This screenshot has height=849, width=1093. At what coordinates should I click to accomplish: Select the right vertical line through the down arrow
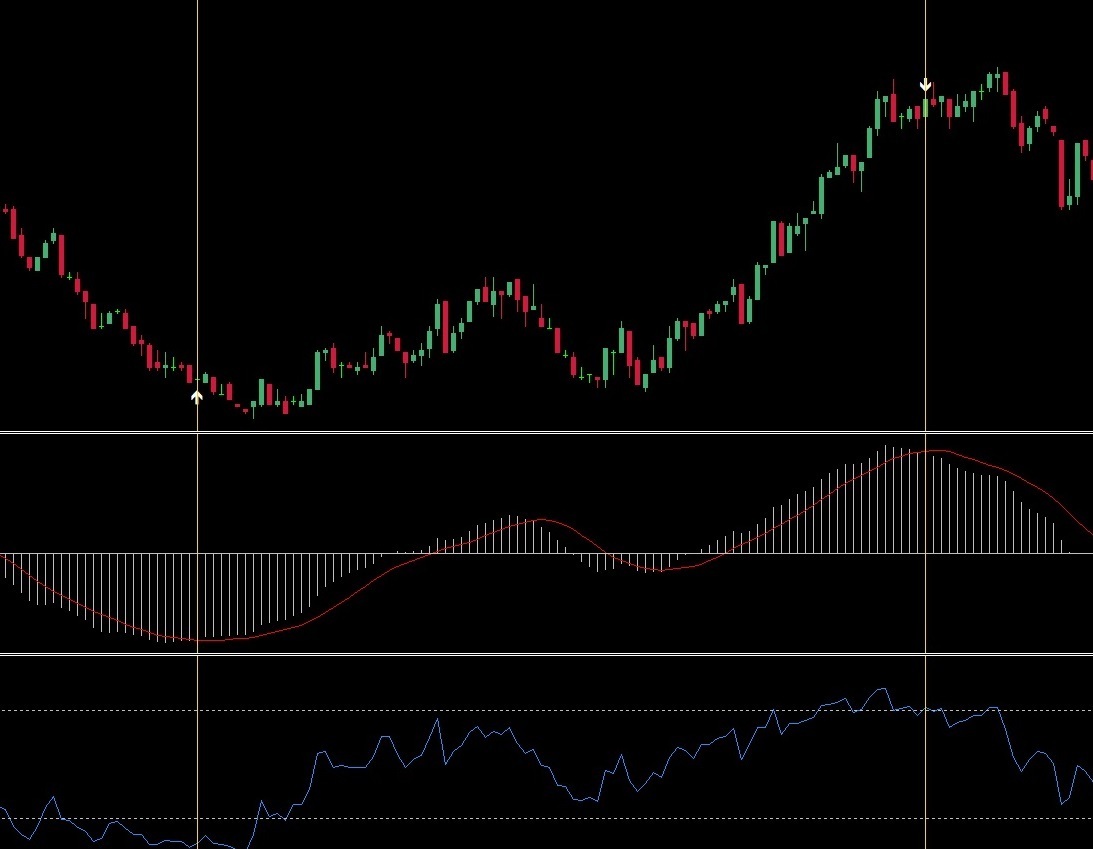[926, 300]
